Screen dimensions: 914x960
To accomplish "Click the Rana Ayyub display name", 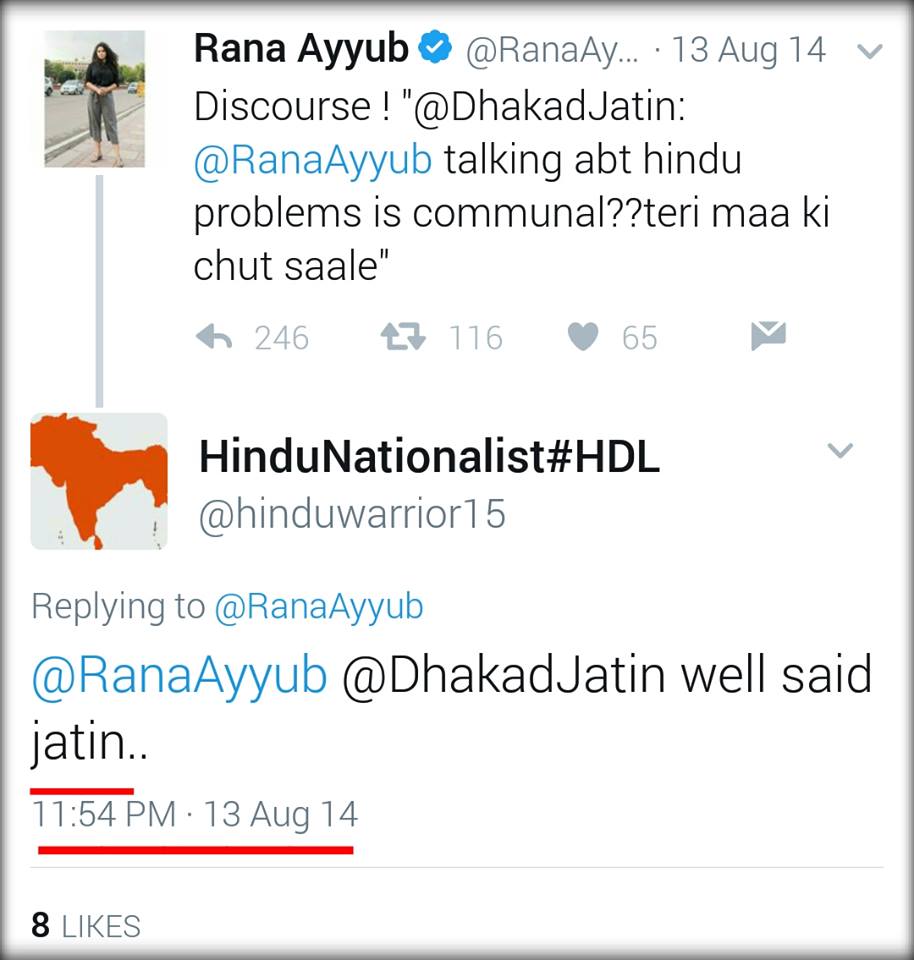I will click(301, 48).
